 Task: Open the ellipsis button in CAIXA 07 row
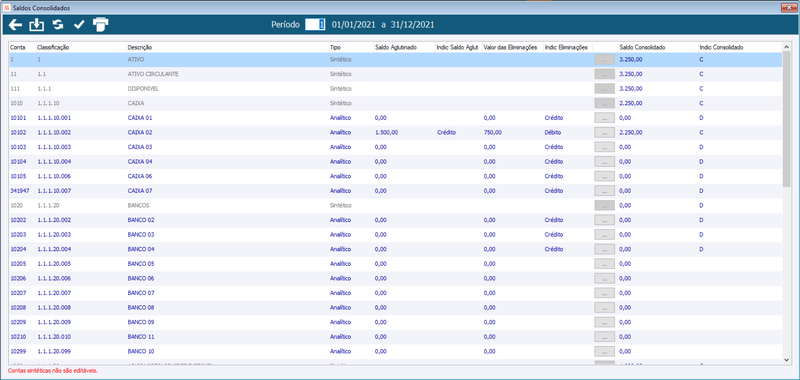(605, 191)
